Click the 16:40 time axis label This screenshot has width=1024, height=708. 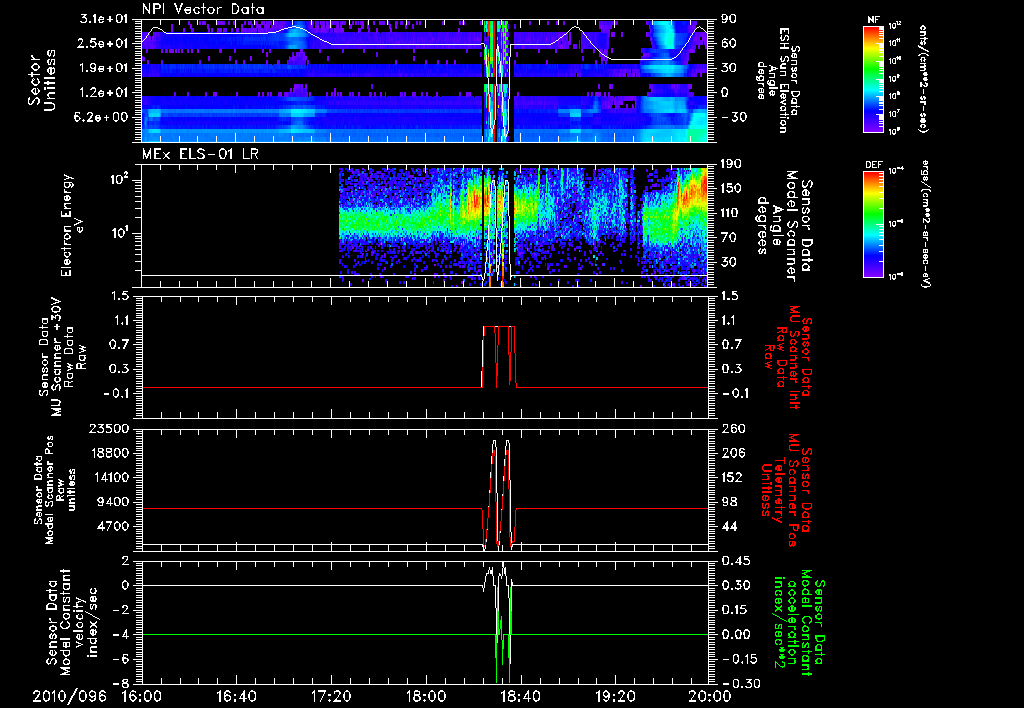click(237, 696)
